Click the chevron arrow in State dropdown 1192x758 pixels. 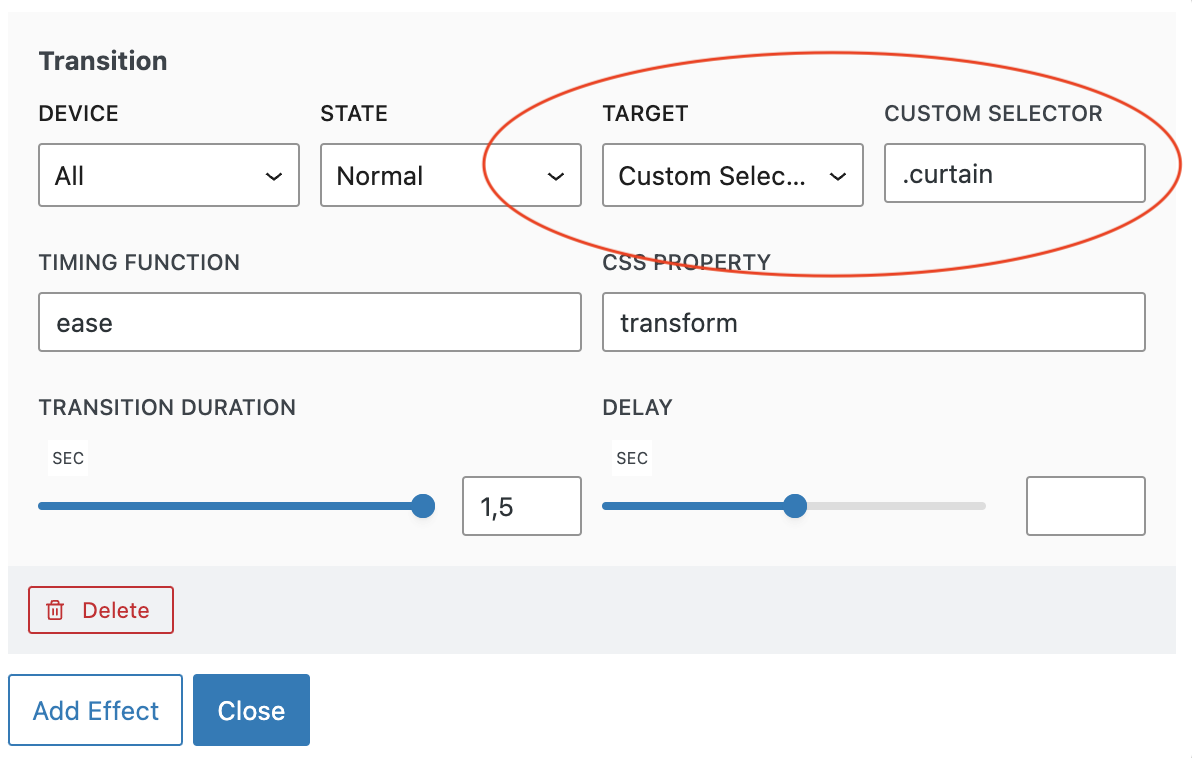click(555, 177)
